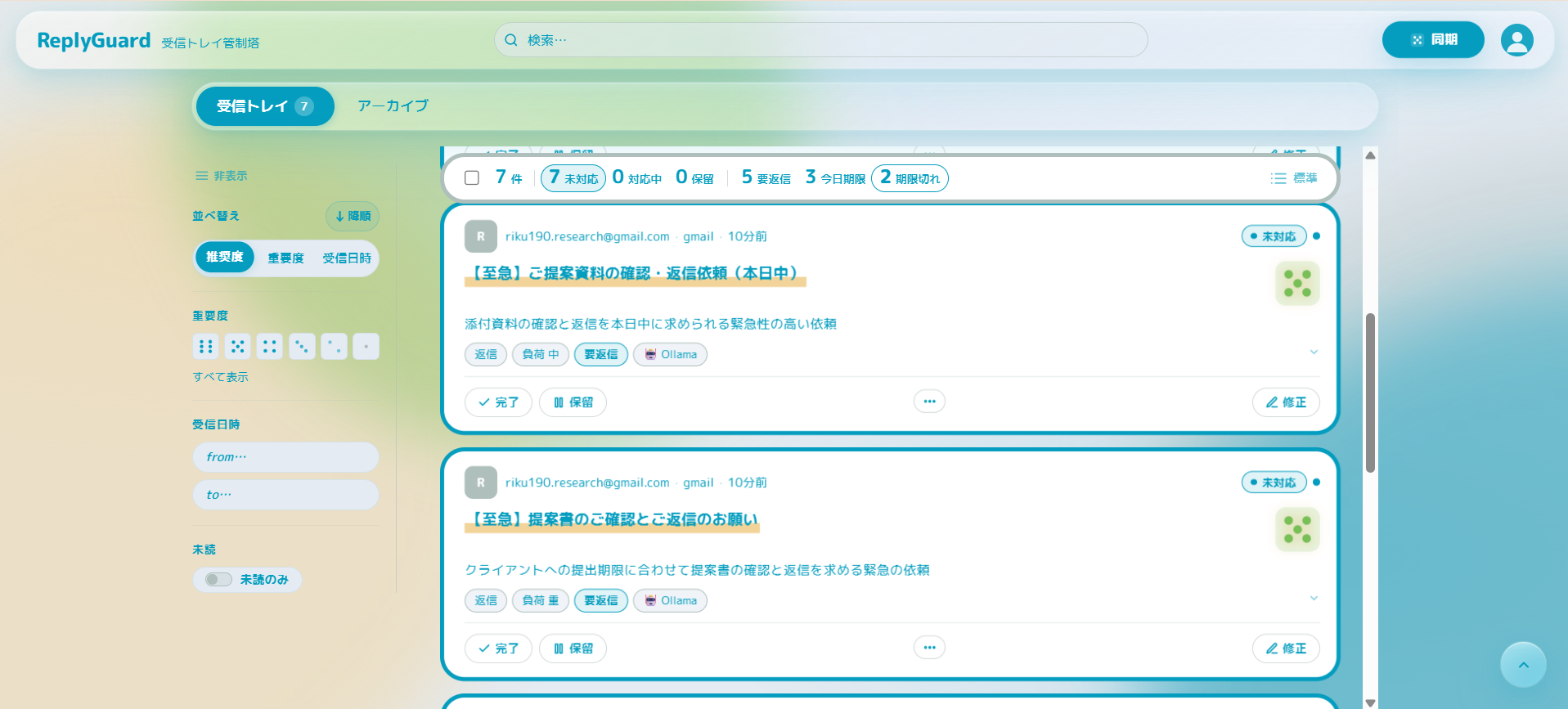1568x709 pixels.
Task: Open the 標準 view density menu
Action: (x=1293, y=178)
